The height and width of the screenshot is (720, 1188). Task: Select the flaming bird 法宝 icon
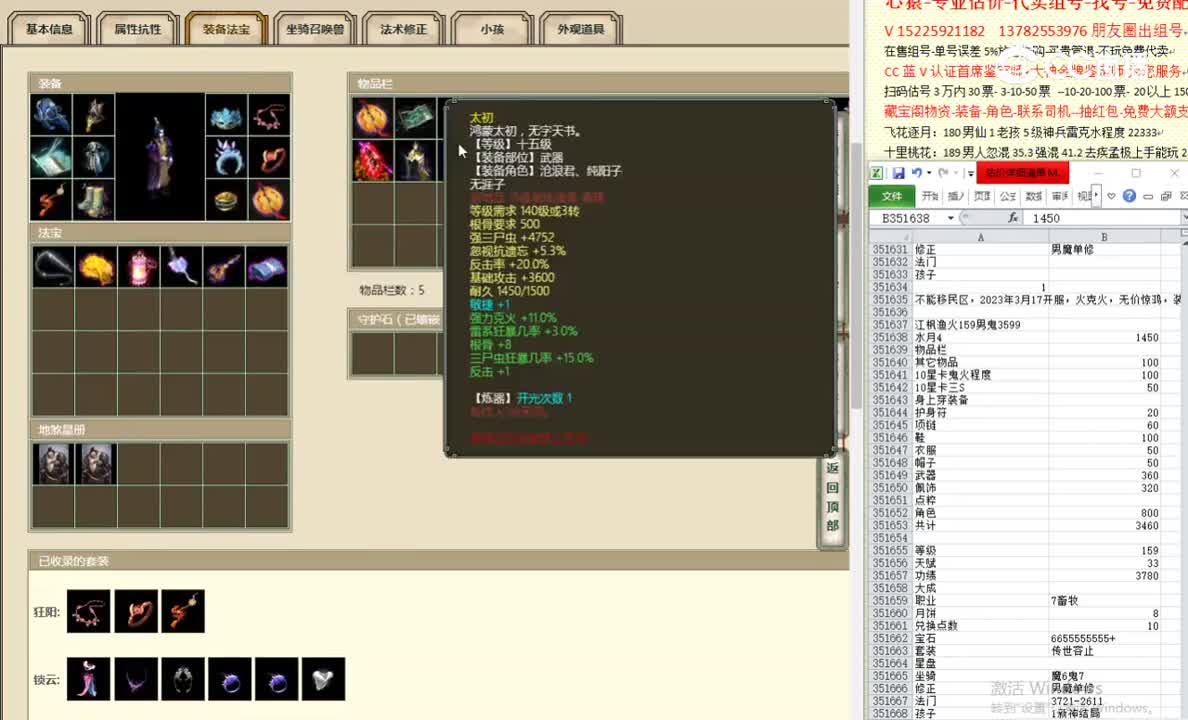tap(96, 266)
